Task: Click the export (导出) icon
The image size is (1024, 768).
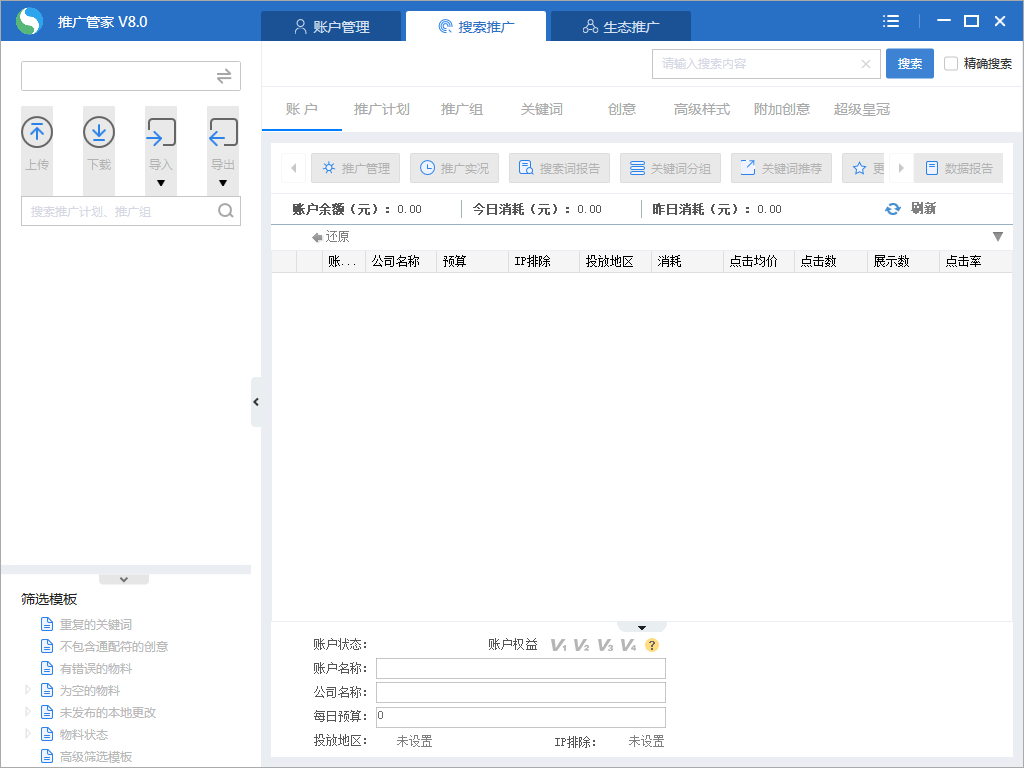Action: tap(223, 133)
